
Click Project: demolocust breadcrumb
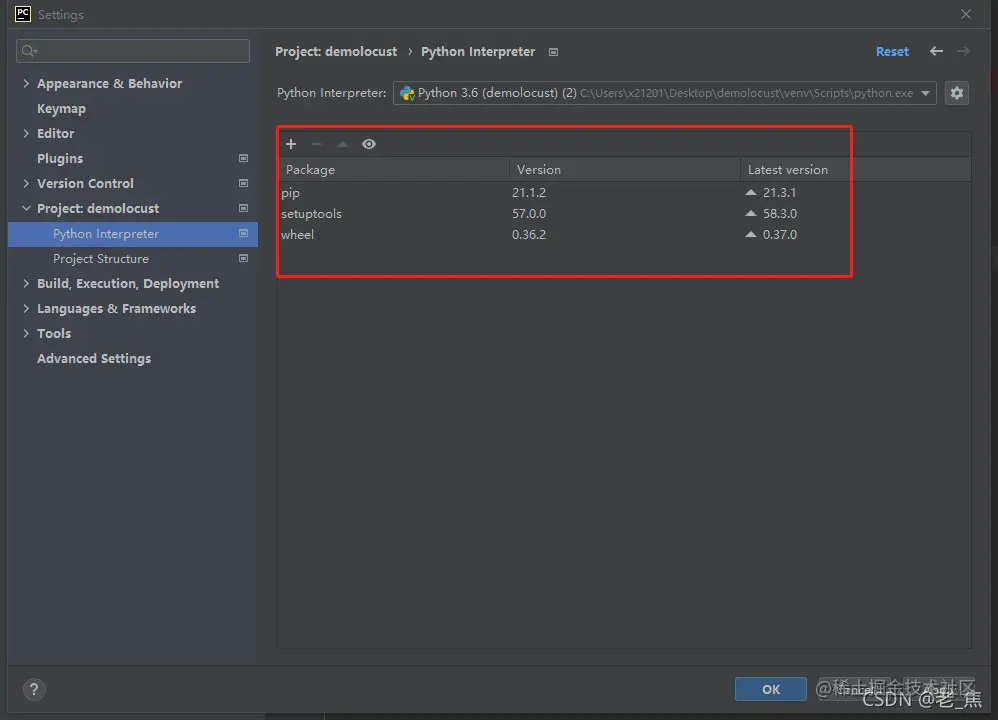(336, 52)
